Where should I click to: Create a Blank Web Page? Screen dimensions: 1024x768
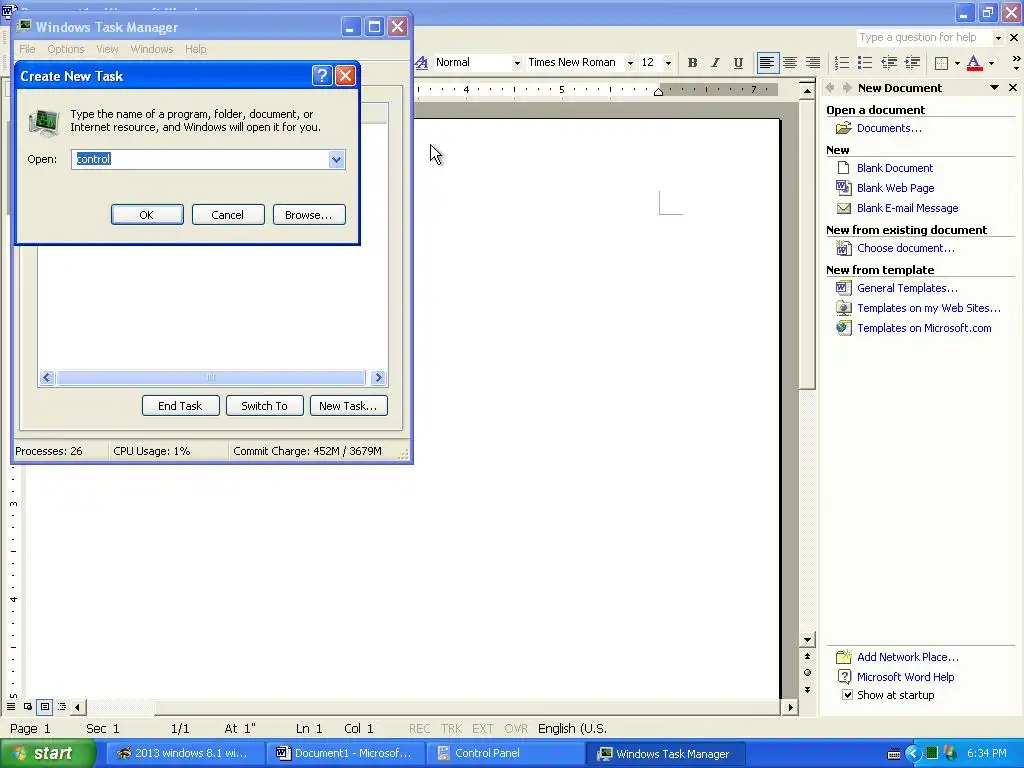coord(895,188)
